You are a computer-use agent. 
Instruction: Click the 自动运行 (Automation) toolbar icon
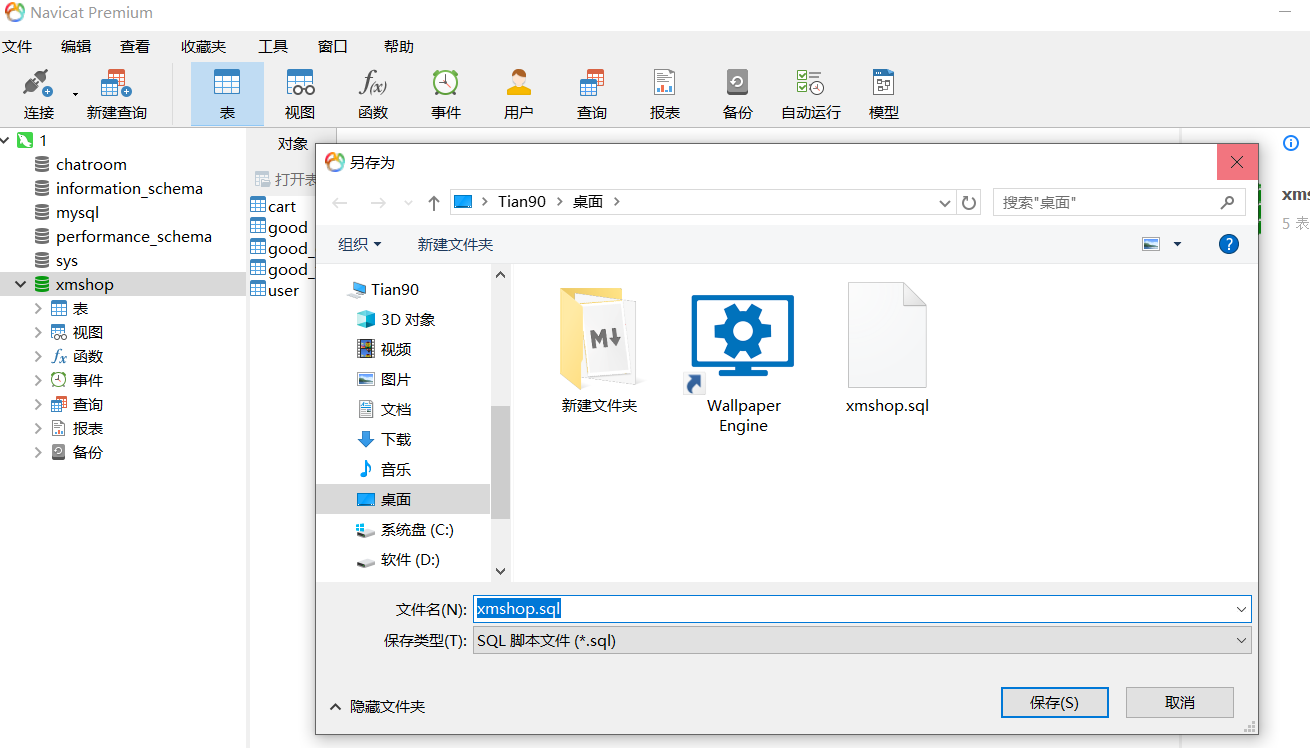pos(810,92)
